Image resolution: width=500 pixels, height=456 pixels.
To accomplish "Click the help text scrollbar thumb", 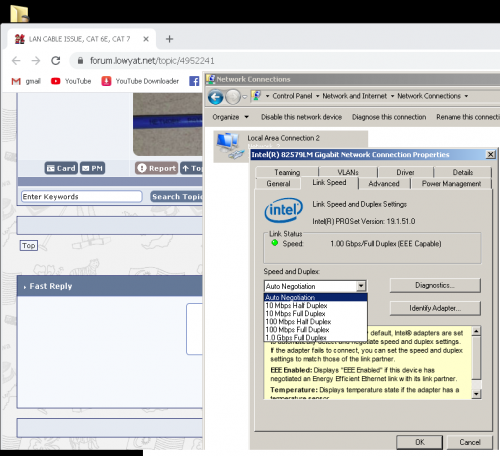I will click(x=476, y=358).
